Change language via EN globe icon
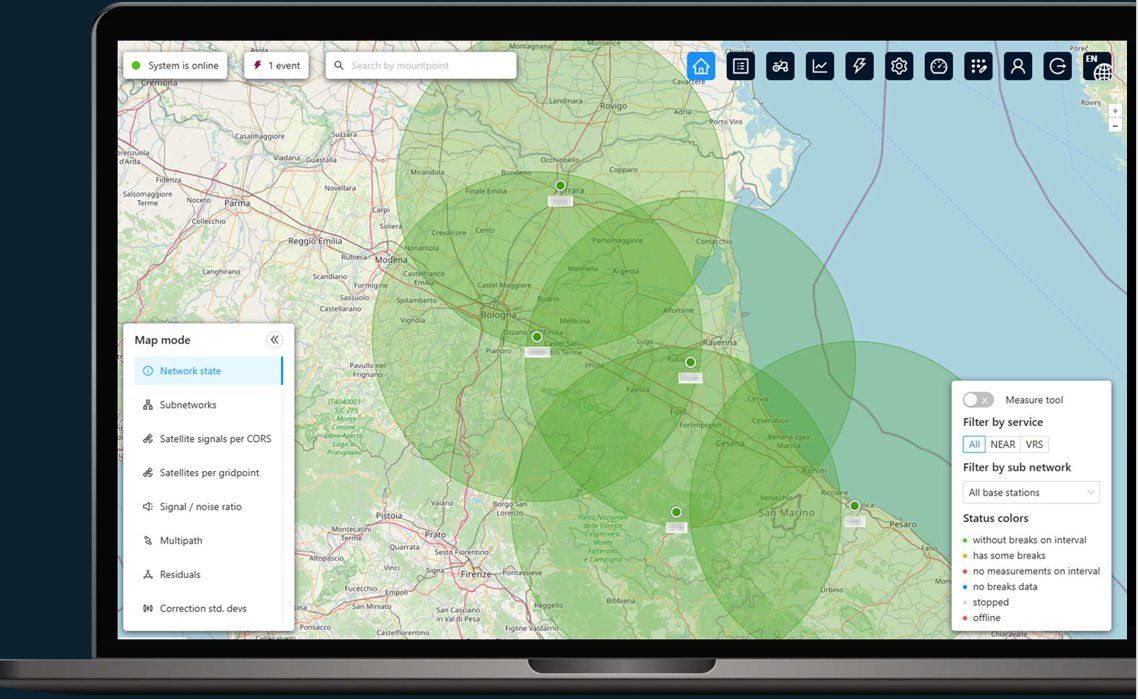Image resolution: width=1138 pixels, height=699 pixels. (x=1097, y=66)
